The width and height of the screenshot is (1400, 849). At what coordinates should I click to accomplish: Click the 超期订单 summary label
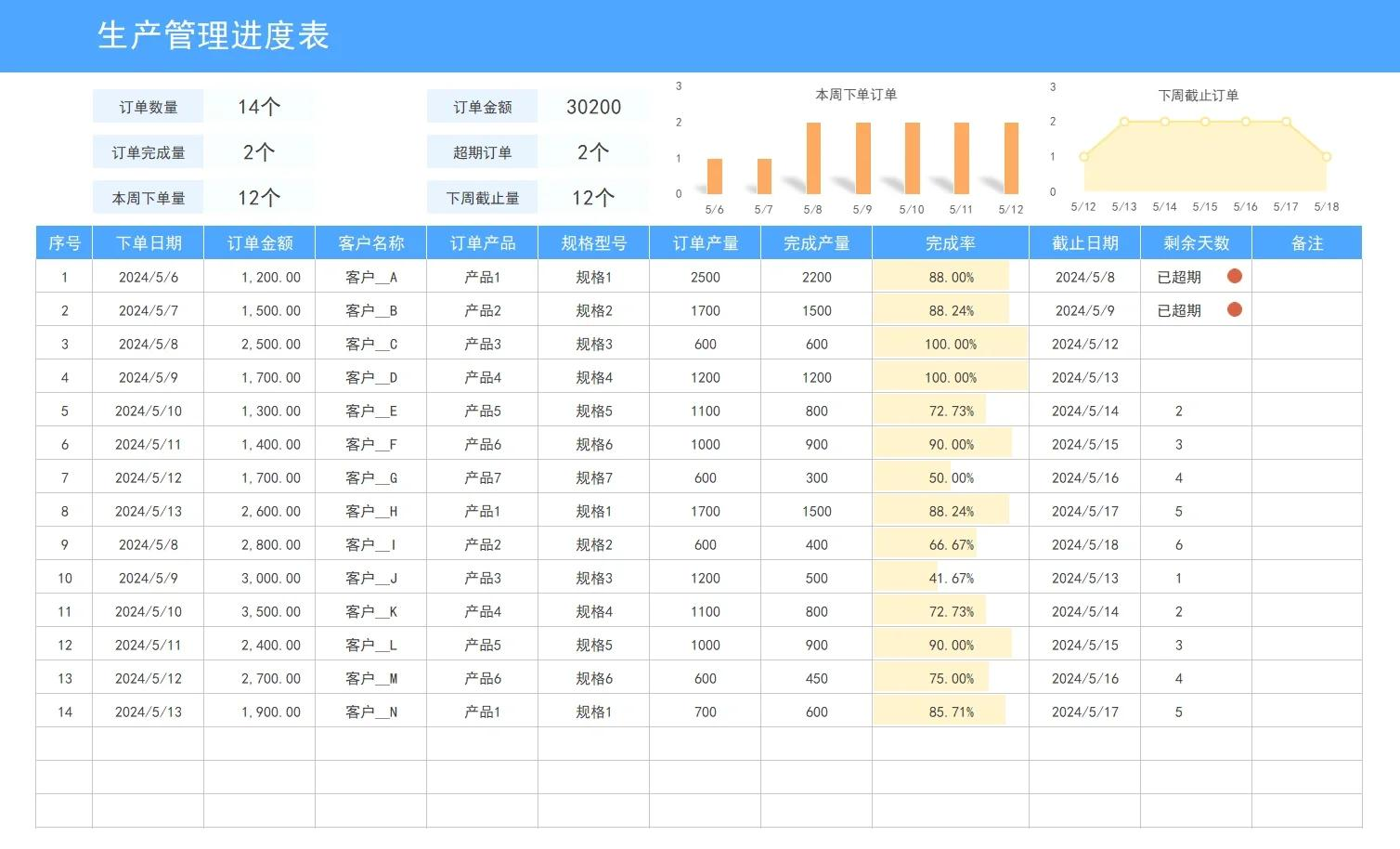(x=482, y=152)
